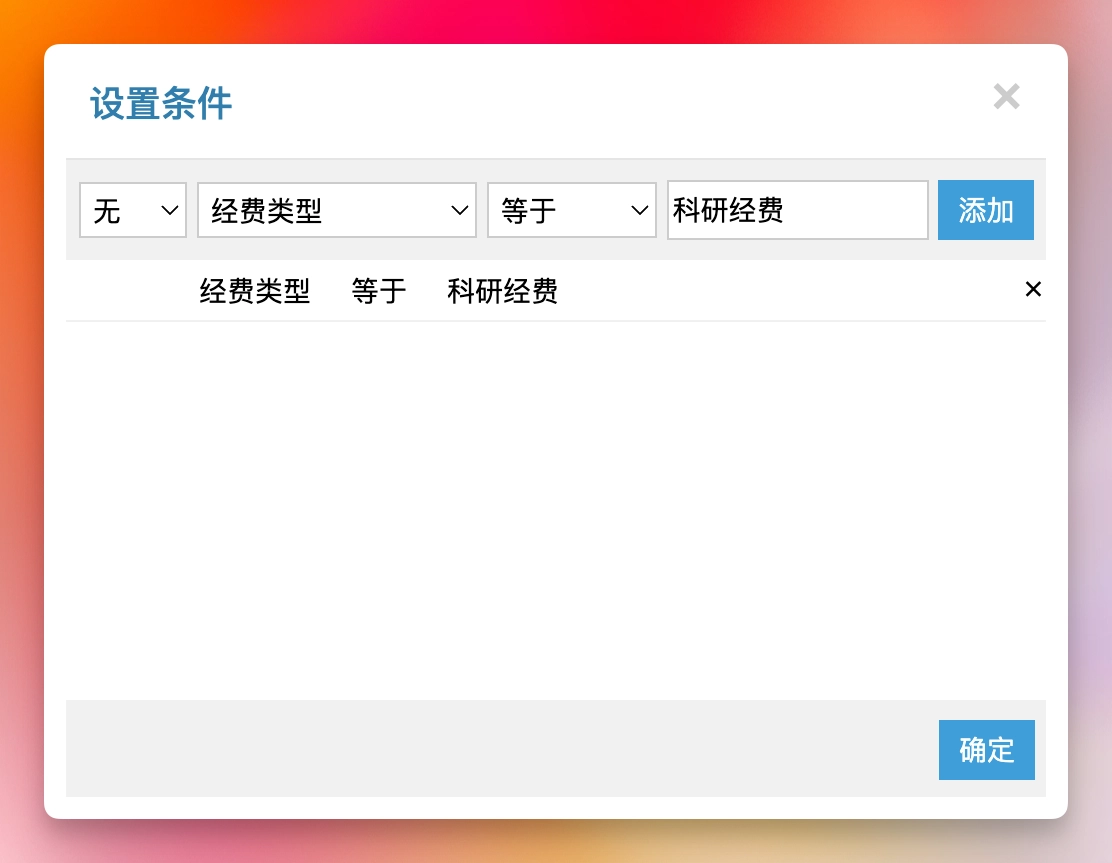Open the 无 logic dropdown

coord(133,210)
